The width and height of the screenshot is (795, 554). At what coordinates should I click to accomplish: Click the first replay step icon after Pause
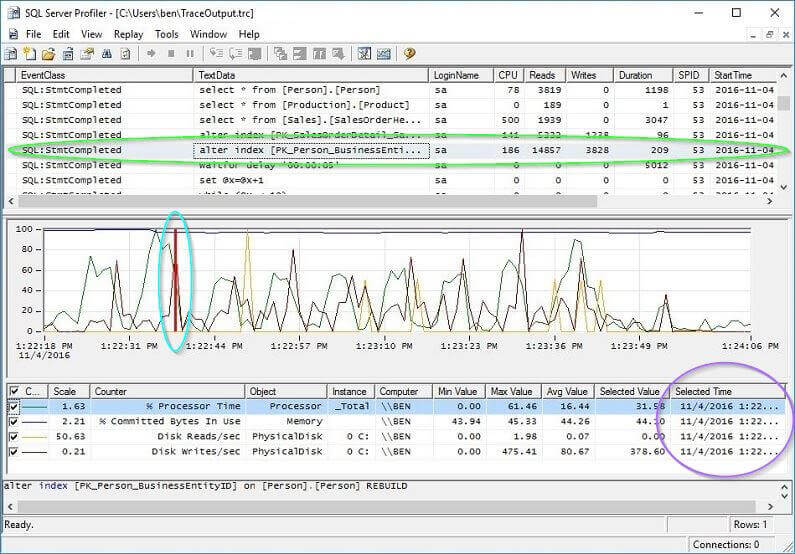[216, 54]
